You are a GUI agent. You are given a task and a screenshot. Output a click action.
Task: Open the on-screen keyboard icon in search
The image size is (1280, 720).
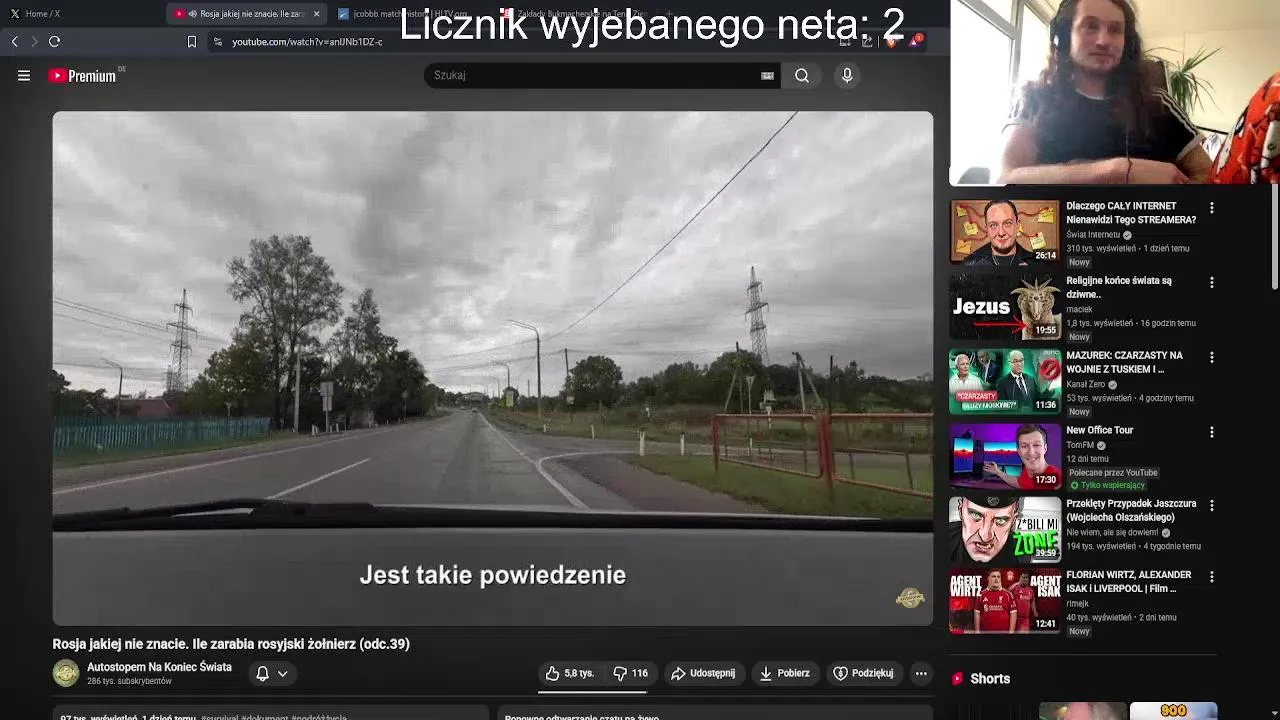click(x=767, y=75)
